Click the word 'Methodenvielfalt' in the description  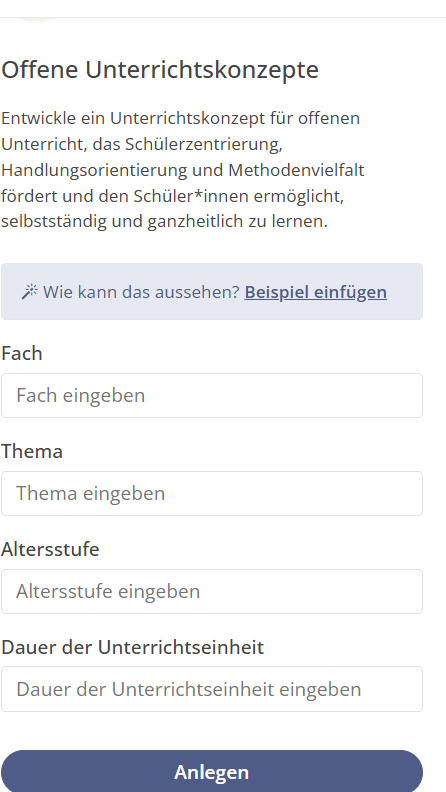(296, 170)
